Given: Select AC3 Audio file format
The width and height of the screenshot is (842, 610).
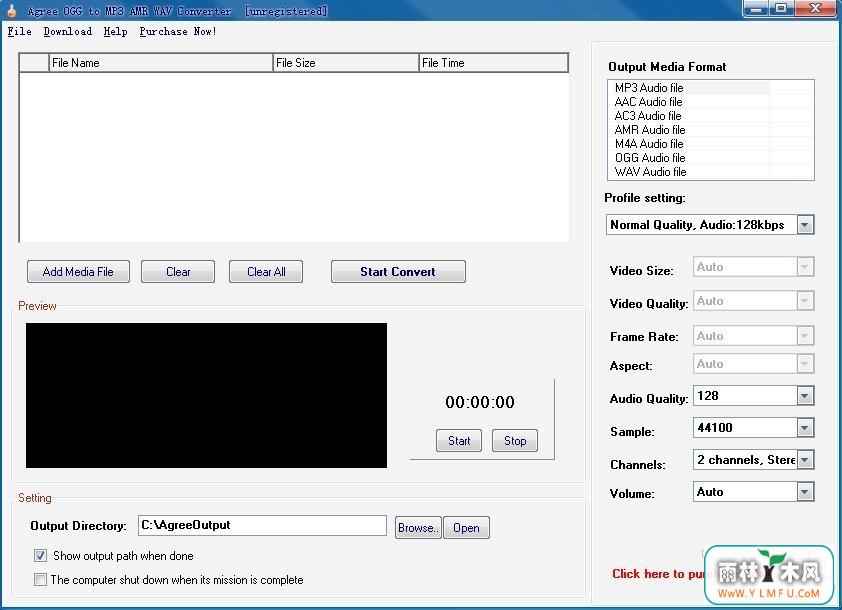Looking at the screenshot, I should (x=648, y=116).
